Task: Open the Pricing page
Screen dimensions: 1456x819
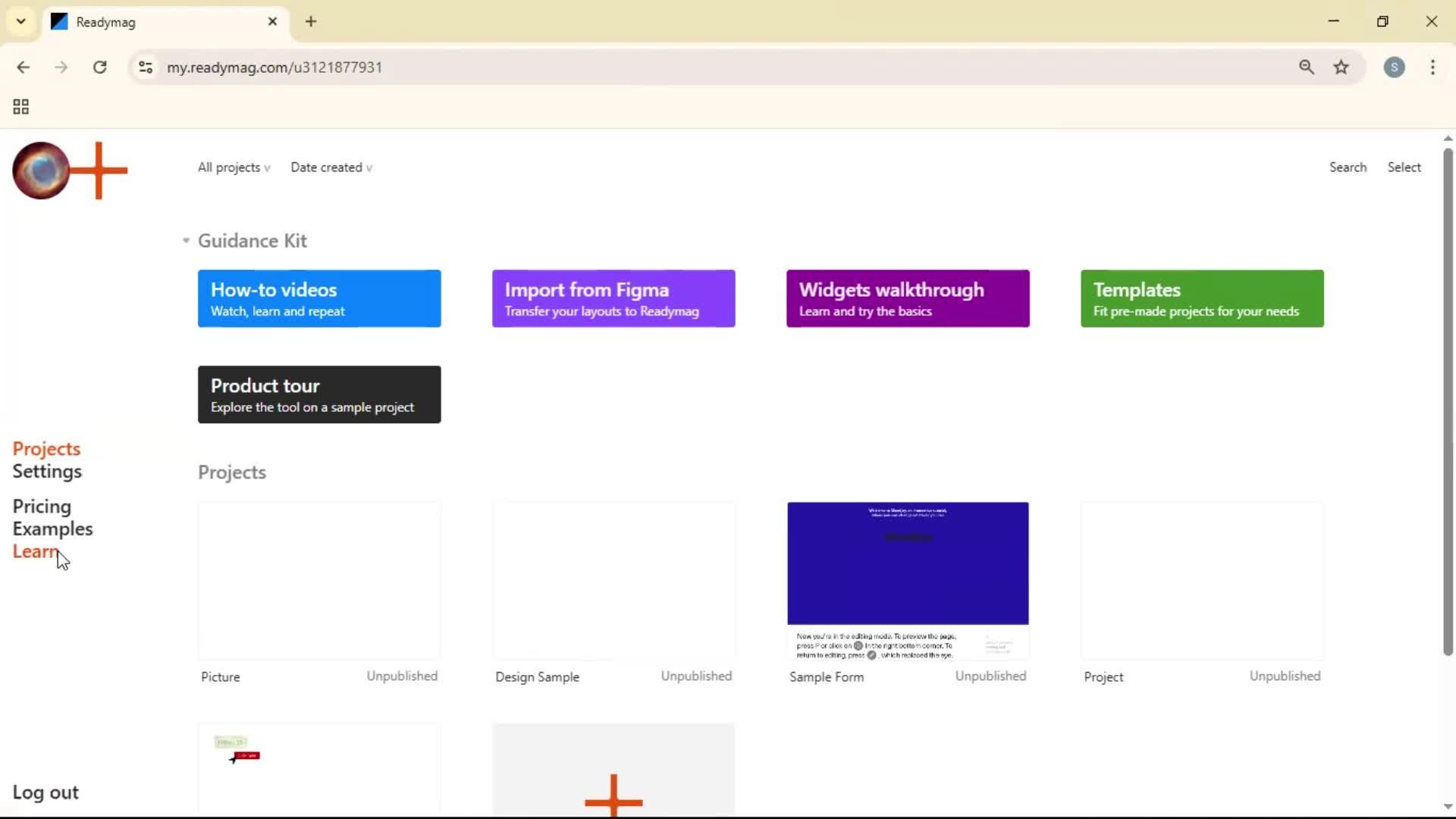Action: pyautogui.click(x=42, y=506)
